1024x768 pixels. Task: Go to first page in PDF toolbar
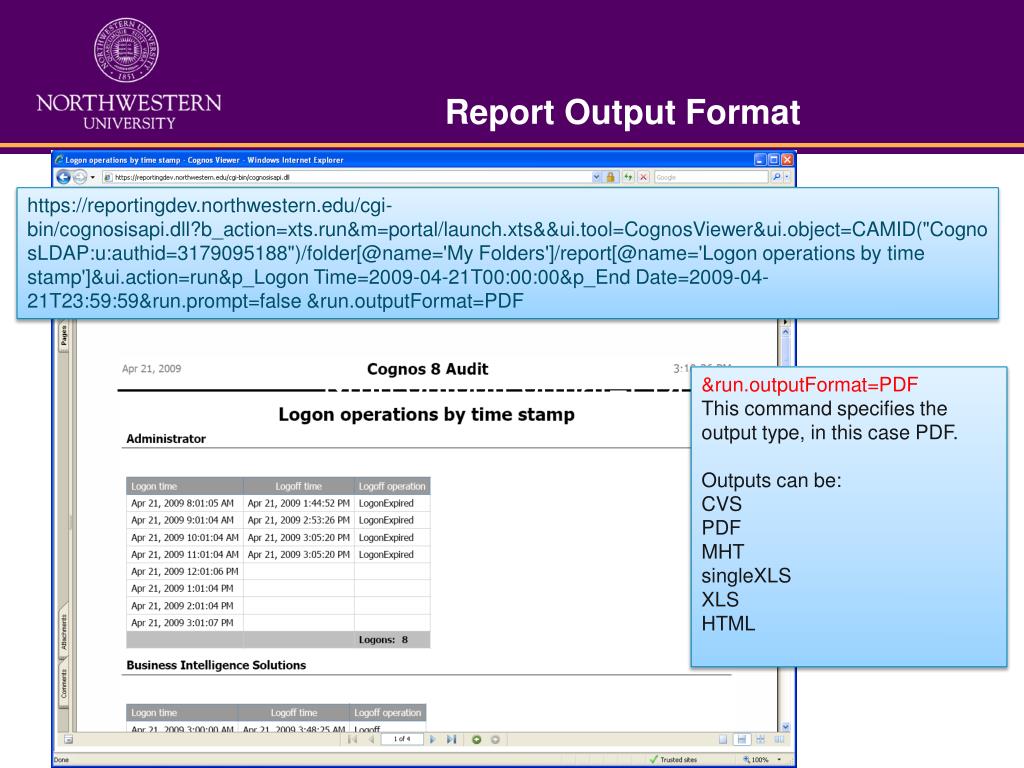tap(353, 739)
